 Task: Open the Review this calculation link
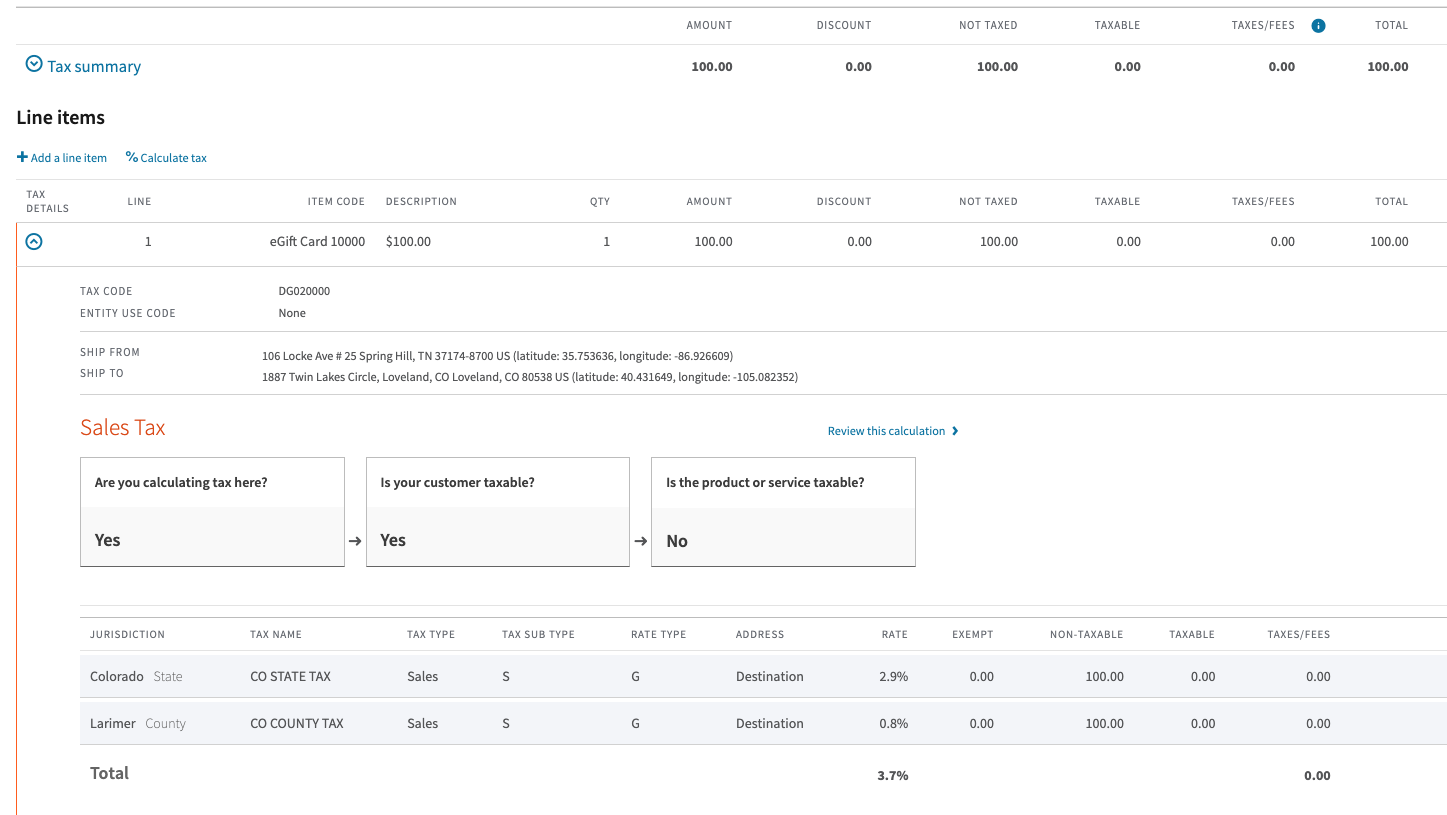click(886, 431)
